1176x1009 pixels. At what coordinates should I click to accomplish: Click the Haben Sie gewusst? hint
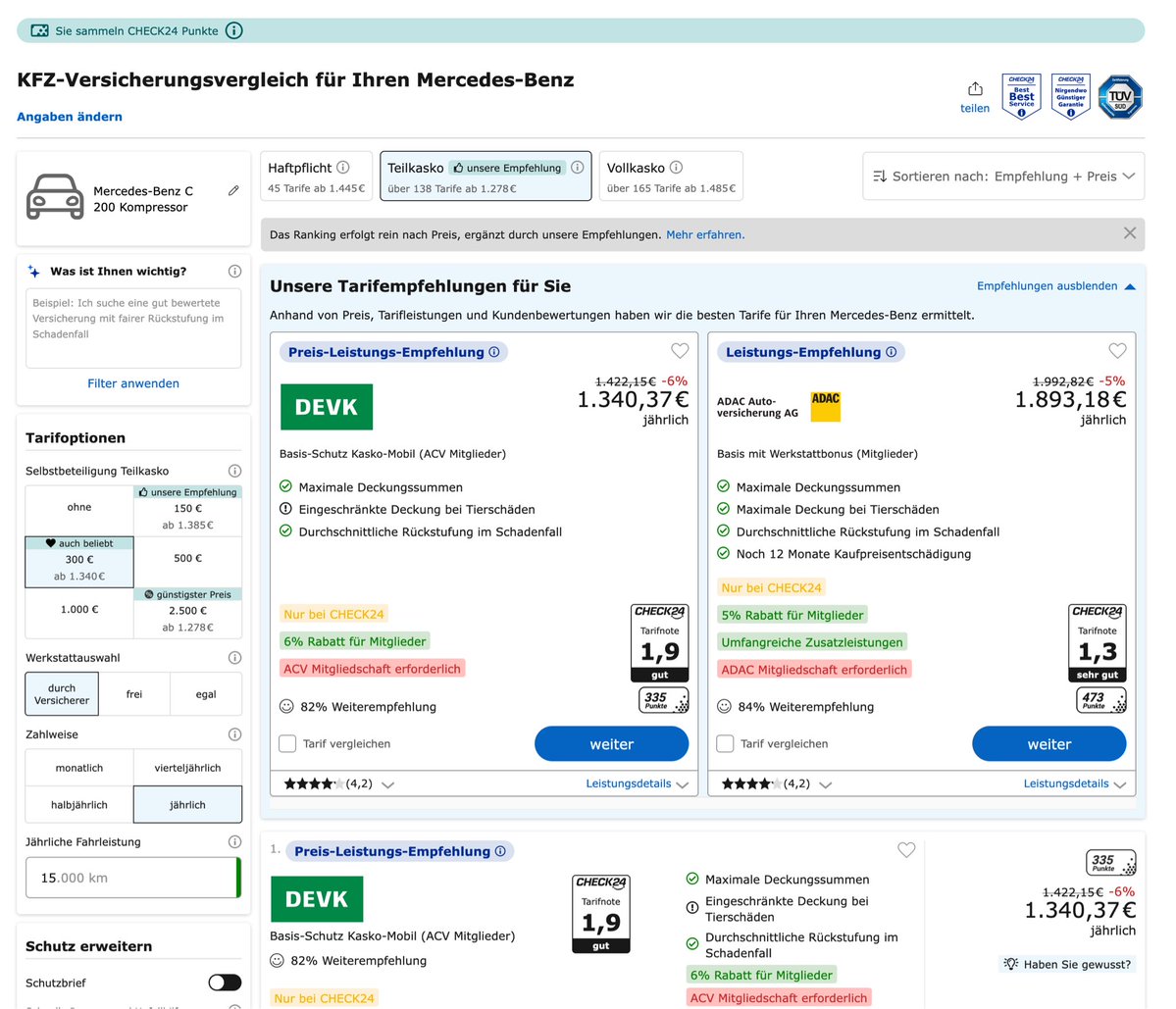pyautogui.click(x=1067, y=964)
